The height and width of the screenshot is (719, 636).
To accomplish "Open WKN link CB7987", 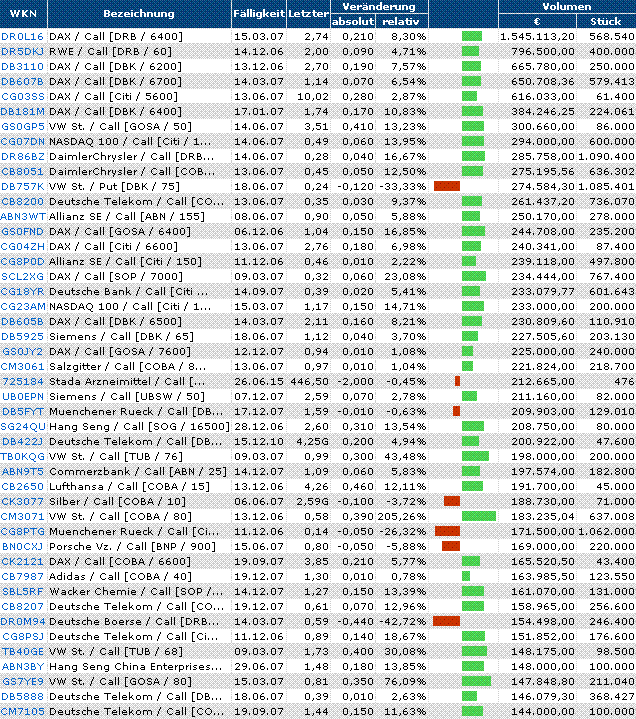I will [22, 576].
